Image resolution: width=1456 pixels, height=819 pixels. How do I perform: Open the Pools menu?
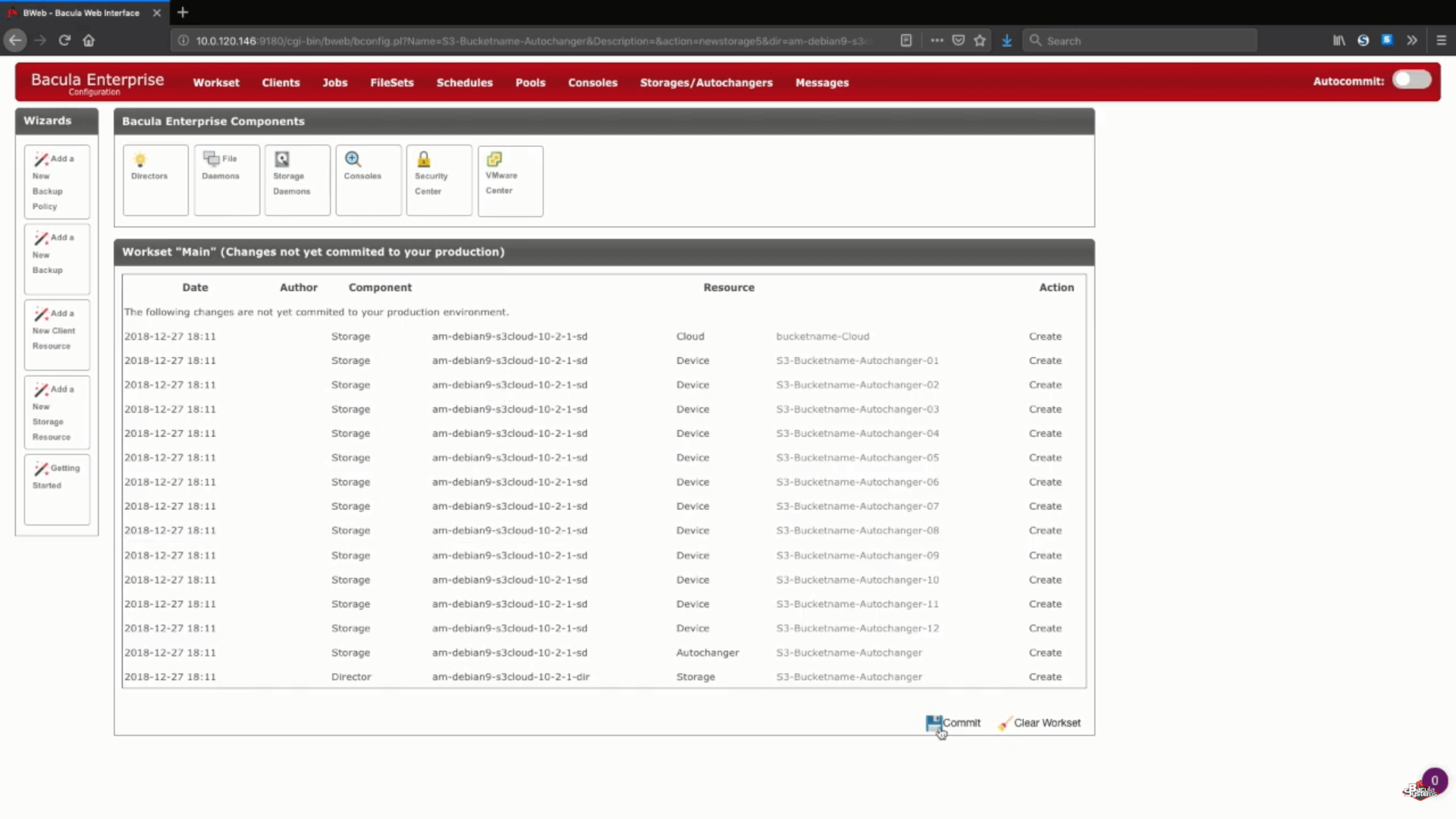coord(530,83)
